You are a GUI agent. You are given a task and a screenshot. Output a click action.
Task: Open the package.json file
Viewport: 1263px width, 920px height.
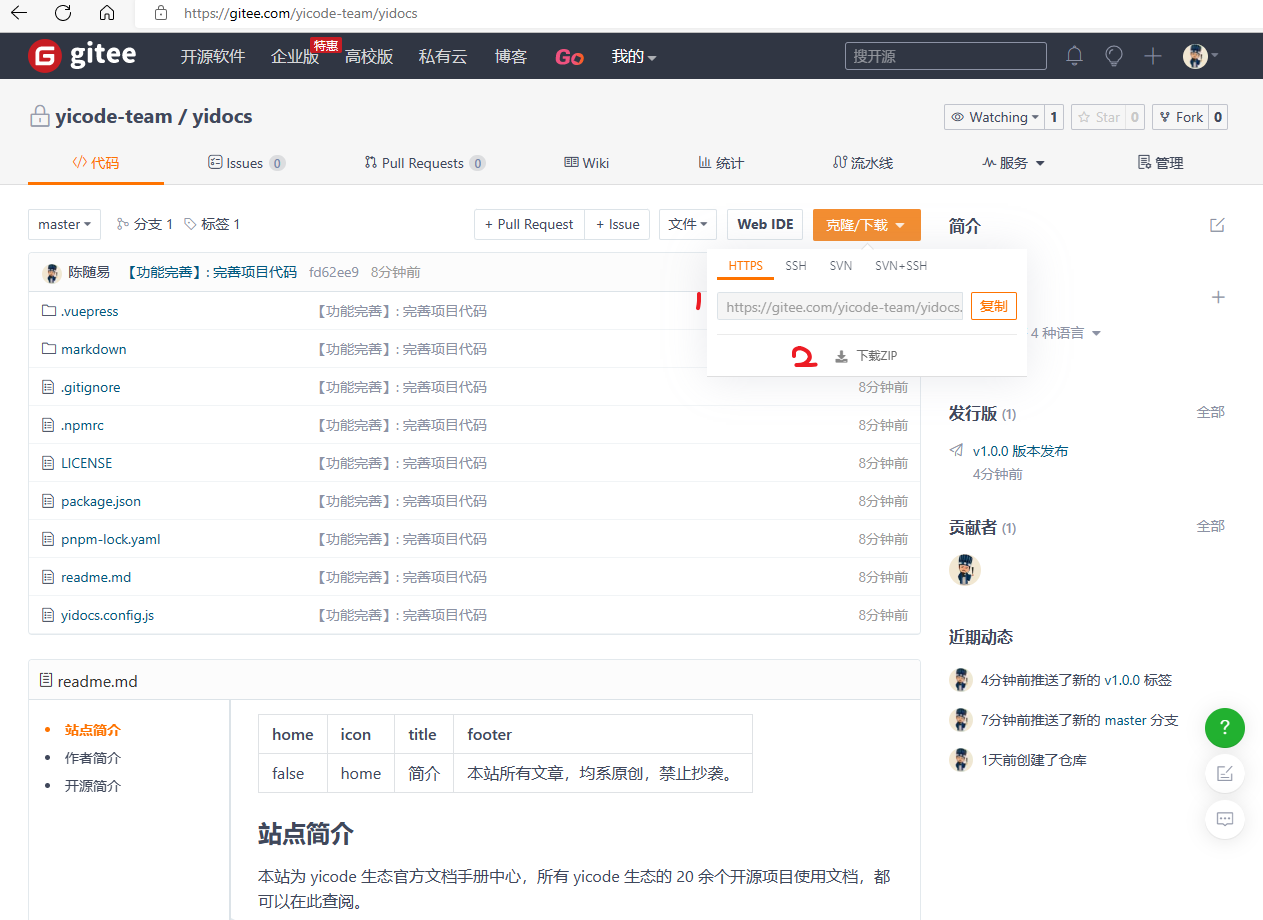coord(101,501)
